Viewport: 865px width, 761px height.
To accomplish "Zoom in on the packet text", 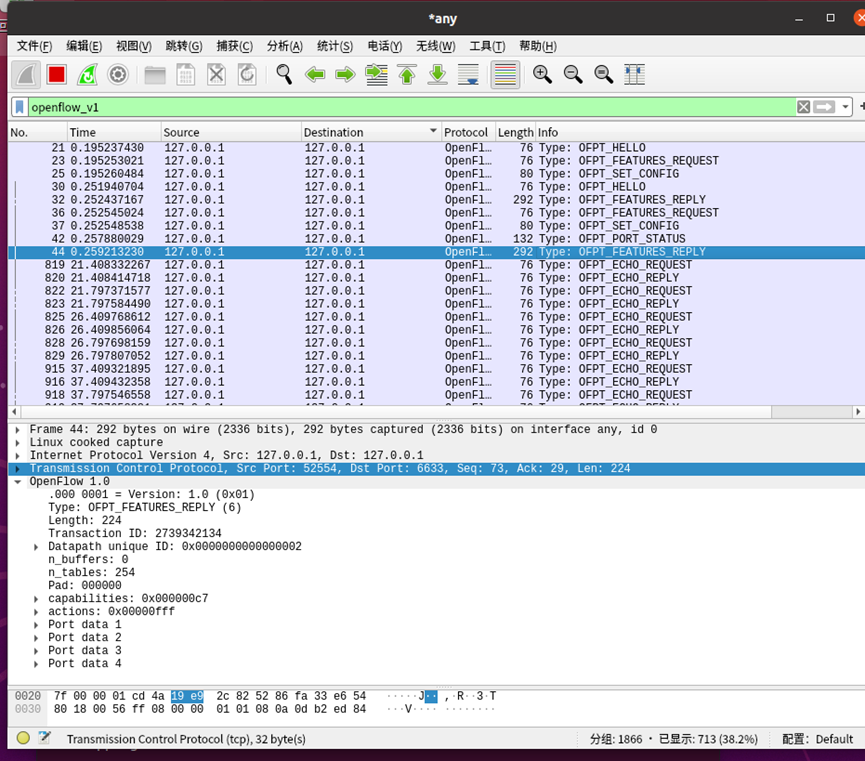I will (x=542, y=74).
